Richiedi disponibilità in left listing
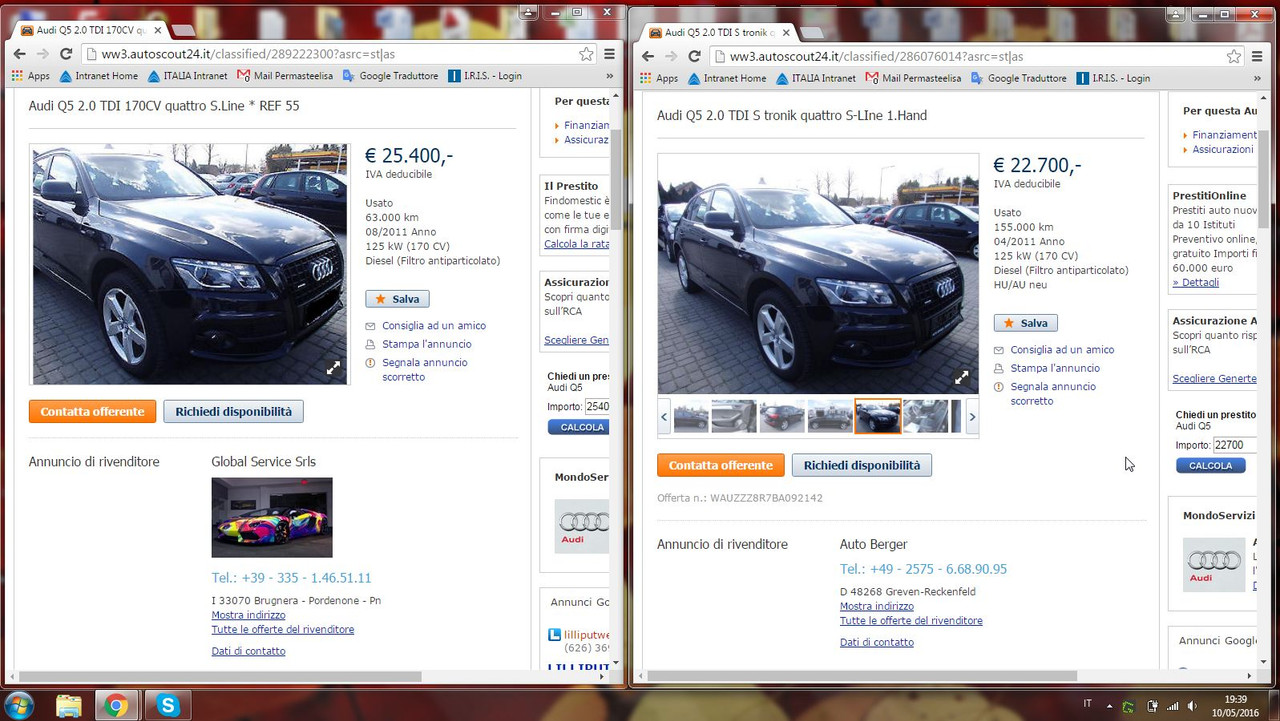Viewport: 1280px width, 721px height. click(x=233, y=411)
